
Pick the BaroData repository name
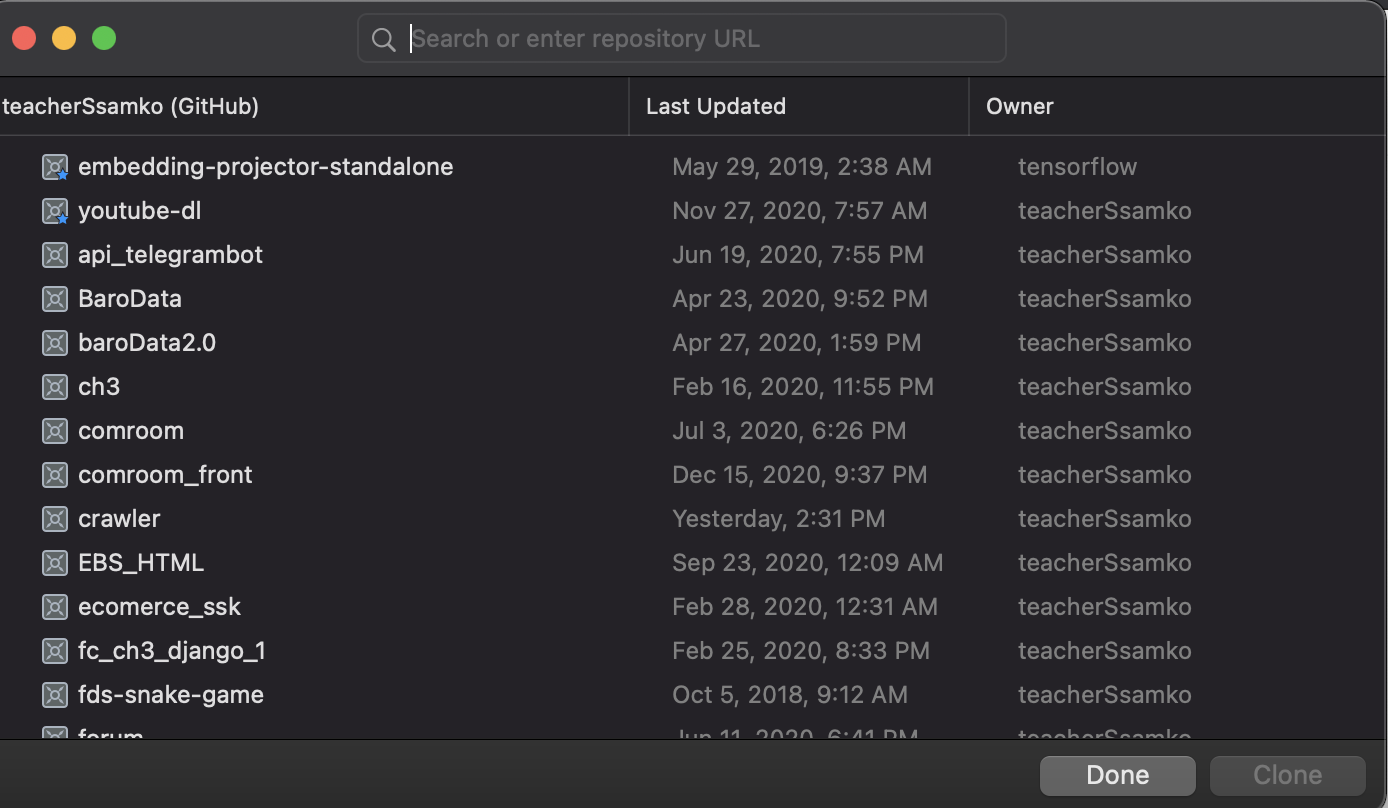130,299
